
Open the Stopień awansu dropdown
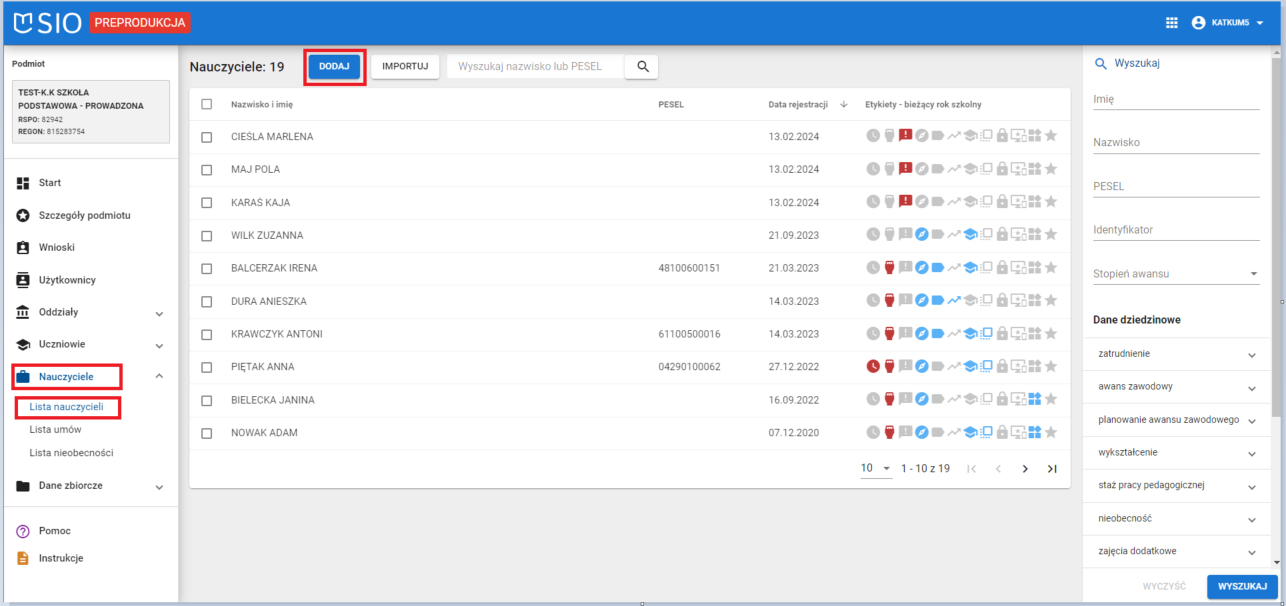point(1176,274)
